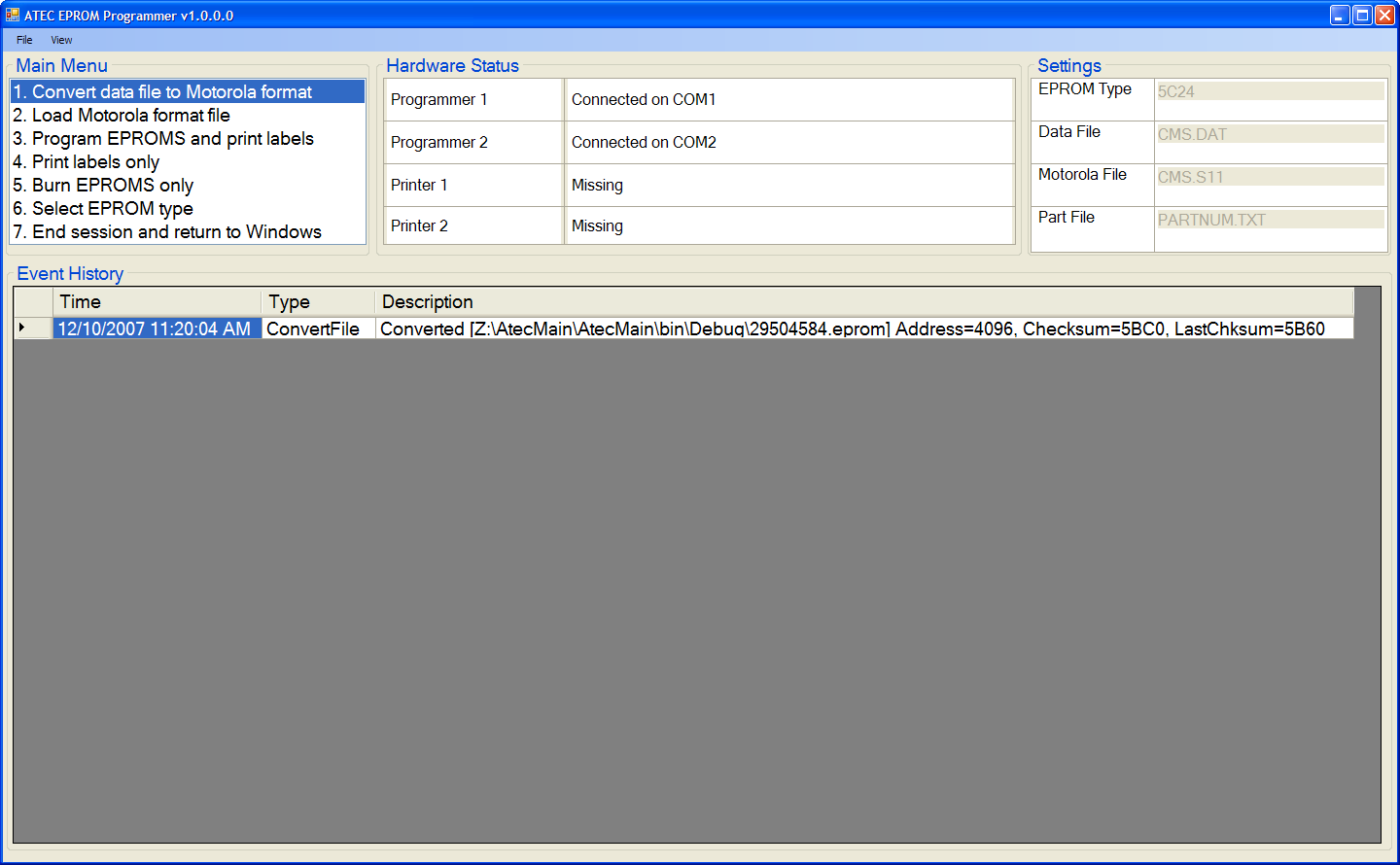Image resolution: width=1400 pixels, height=865 pixels.
Task: Click the Data File field showing CMS.DAT
Action: (1270, 134)
